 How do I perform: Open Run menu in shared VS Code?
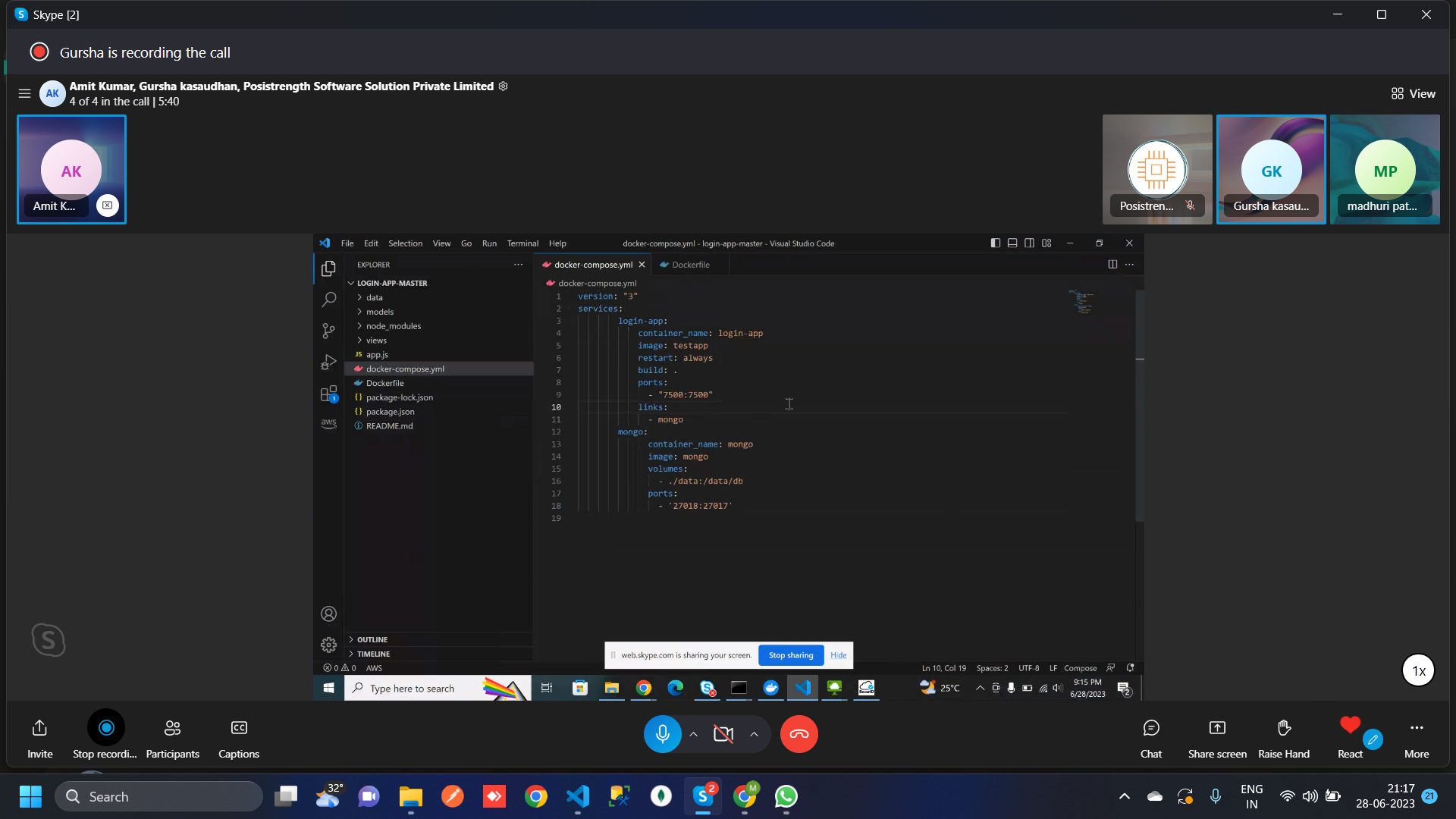pos(489,243)
